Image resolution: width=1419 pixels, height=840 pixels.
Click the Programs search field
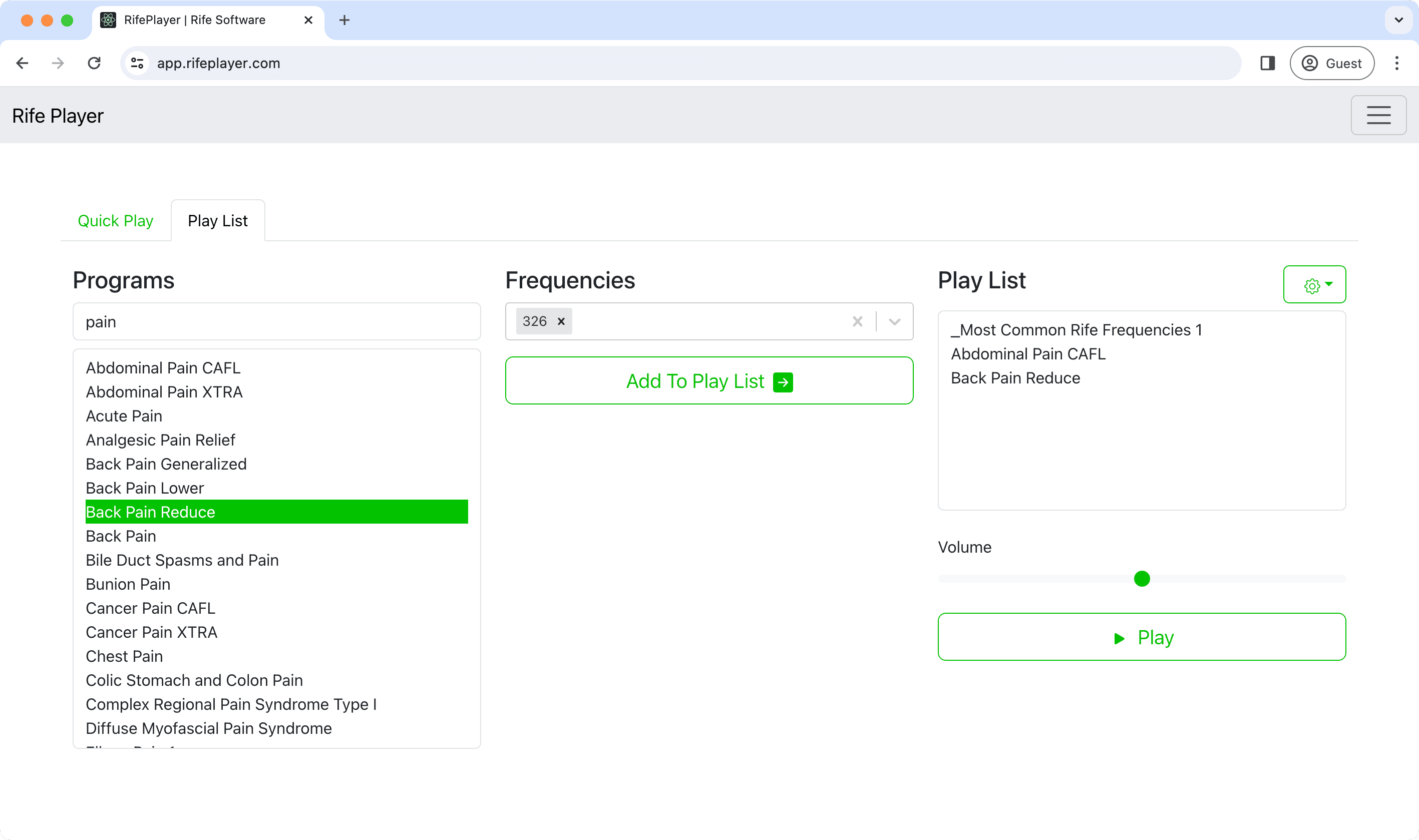click(277, 321)
